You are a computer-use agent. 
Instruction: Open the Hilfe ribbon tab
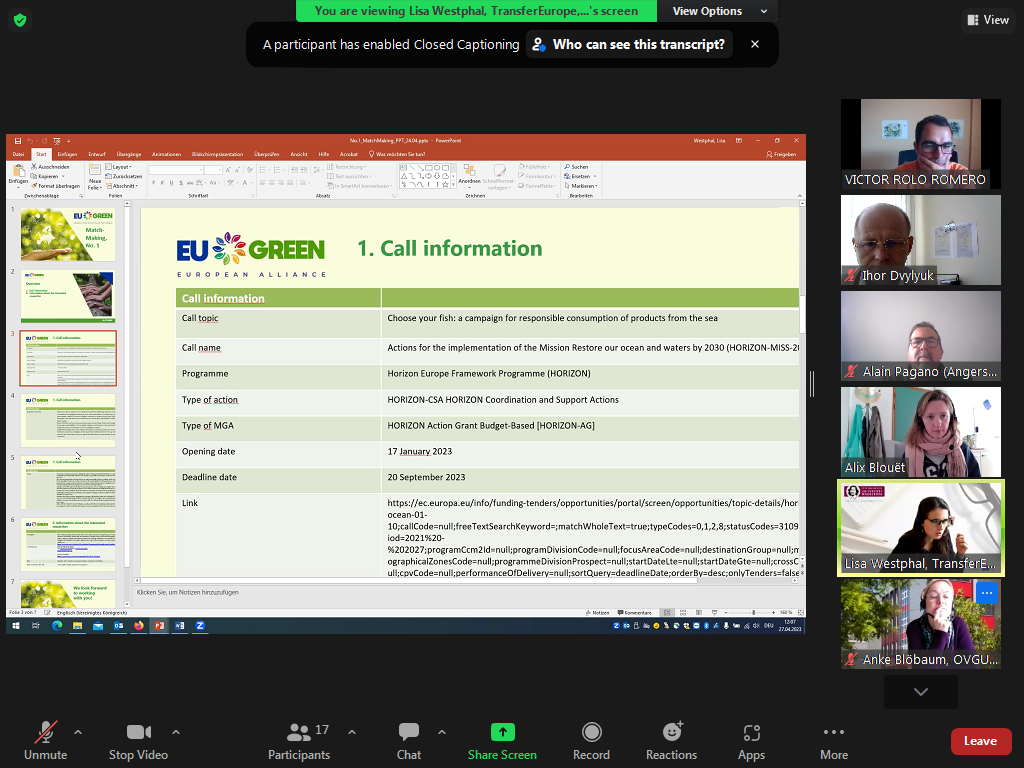(x=323, y=154)
